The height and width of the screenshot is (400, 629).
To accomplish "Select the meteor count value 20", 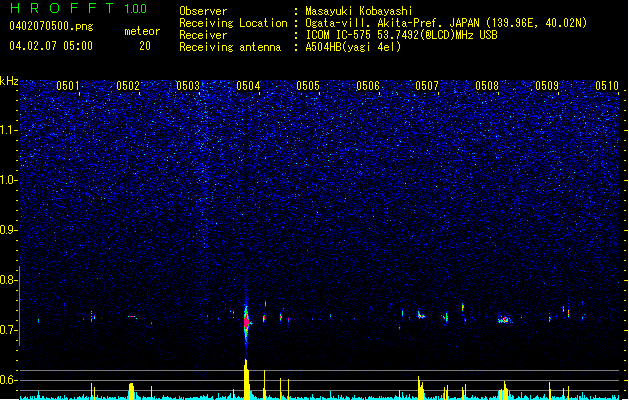I will [145, 46].
